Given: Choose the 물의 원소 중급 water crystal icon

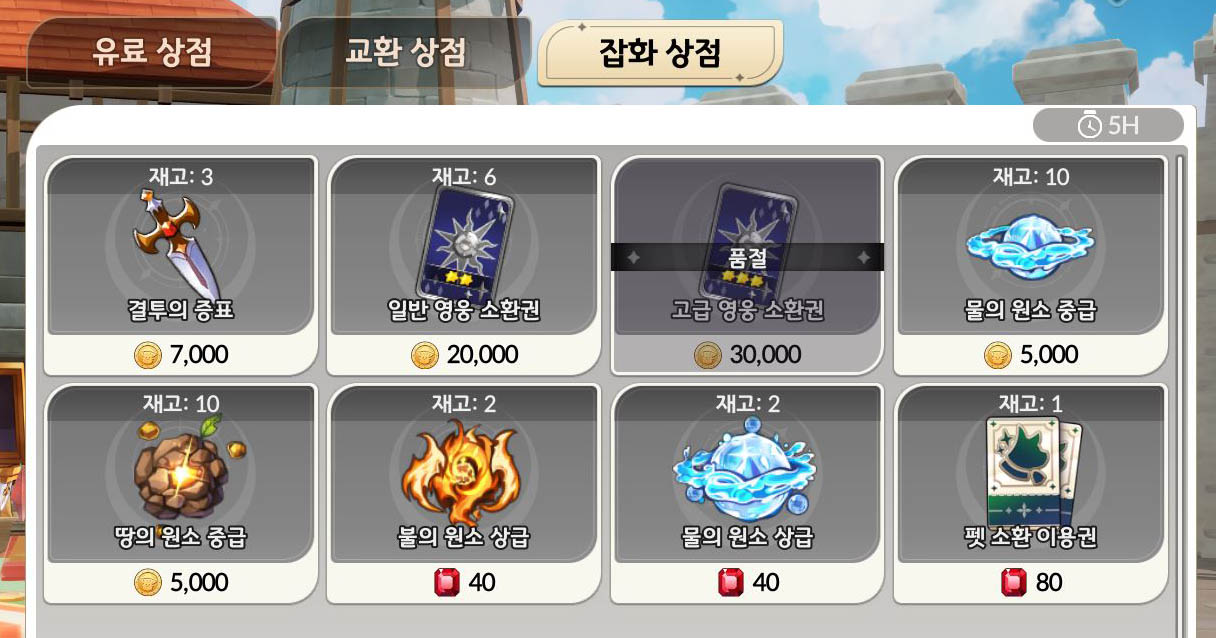Looking at the screenshot, I should (x=1030, y=240).
